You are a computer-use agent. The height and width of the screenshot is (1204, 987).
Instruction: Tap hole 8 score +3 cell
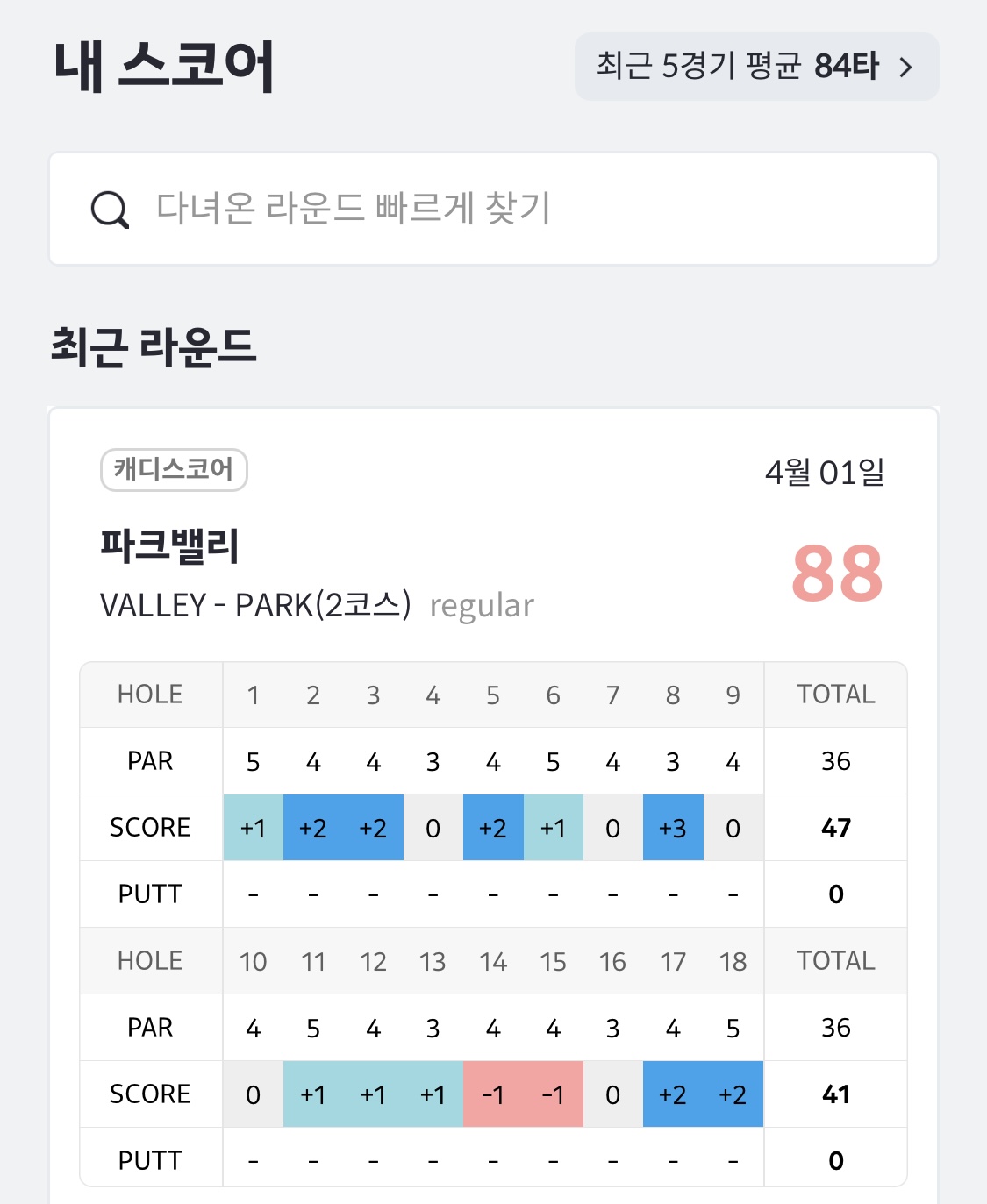coord(673,828)
